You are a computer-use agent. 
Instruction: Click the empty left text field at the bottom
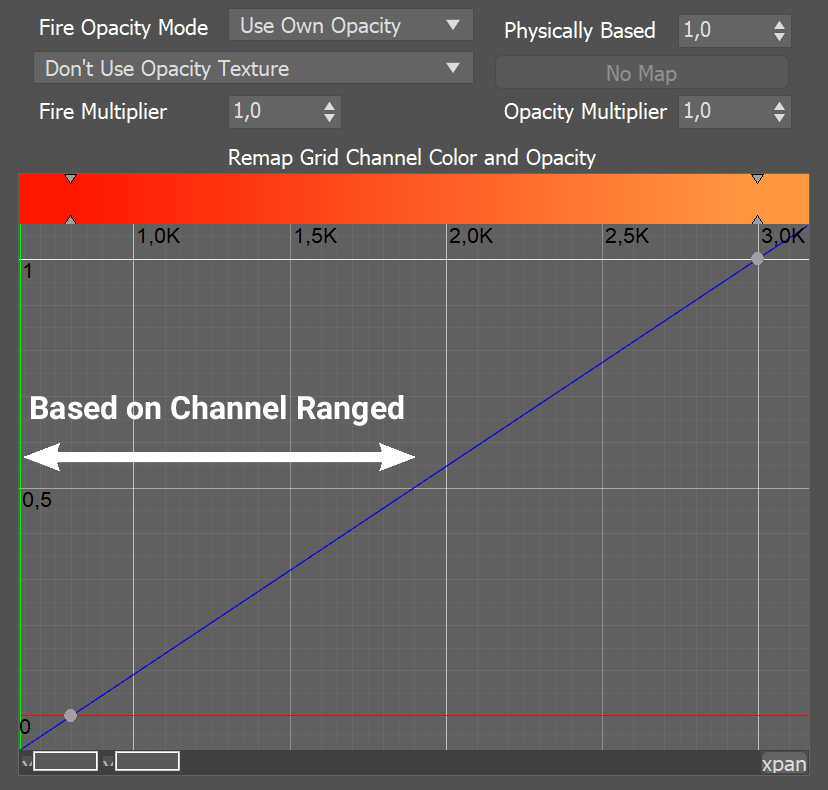tap(64, 761)
